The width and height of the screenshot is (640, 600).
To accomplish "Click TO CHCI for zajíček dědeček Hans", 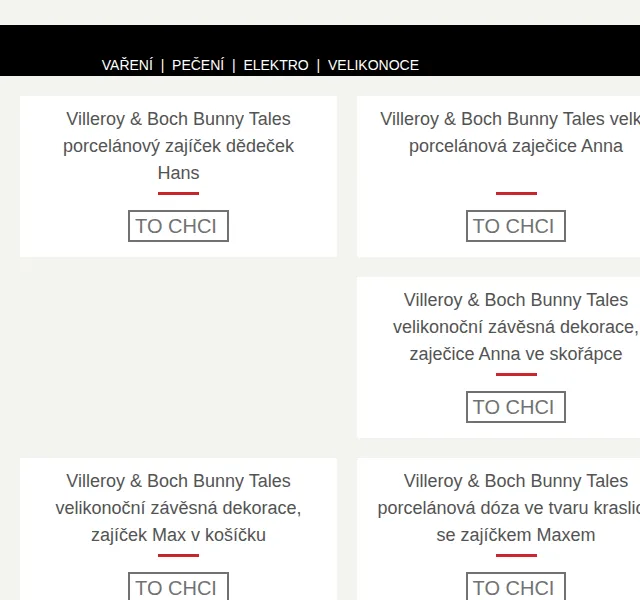I will point(178,226).
